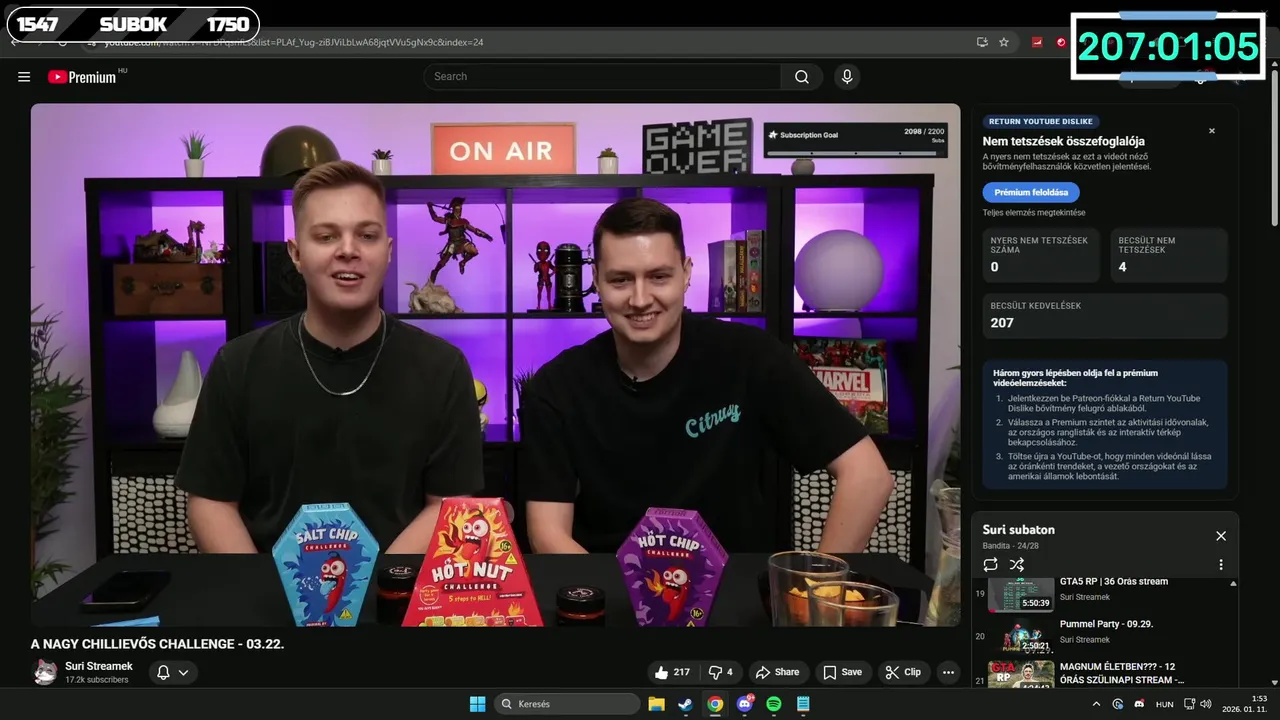The width and height of the screenshot is (1280, 720).
Task: Close the Return YouTube Dislike panel
Action: pyautogui.click(x=1212, y=131)
